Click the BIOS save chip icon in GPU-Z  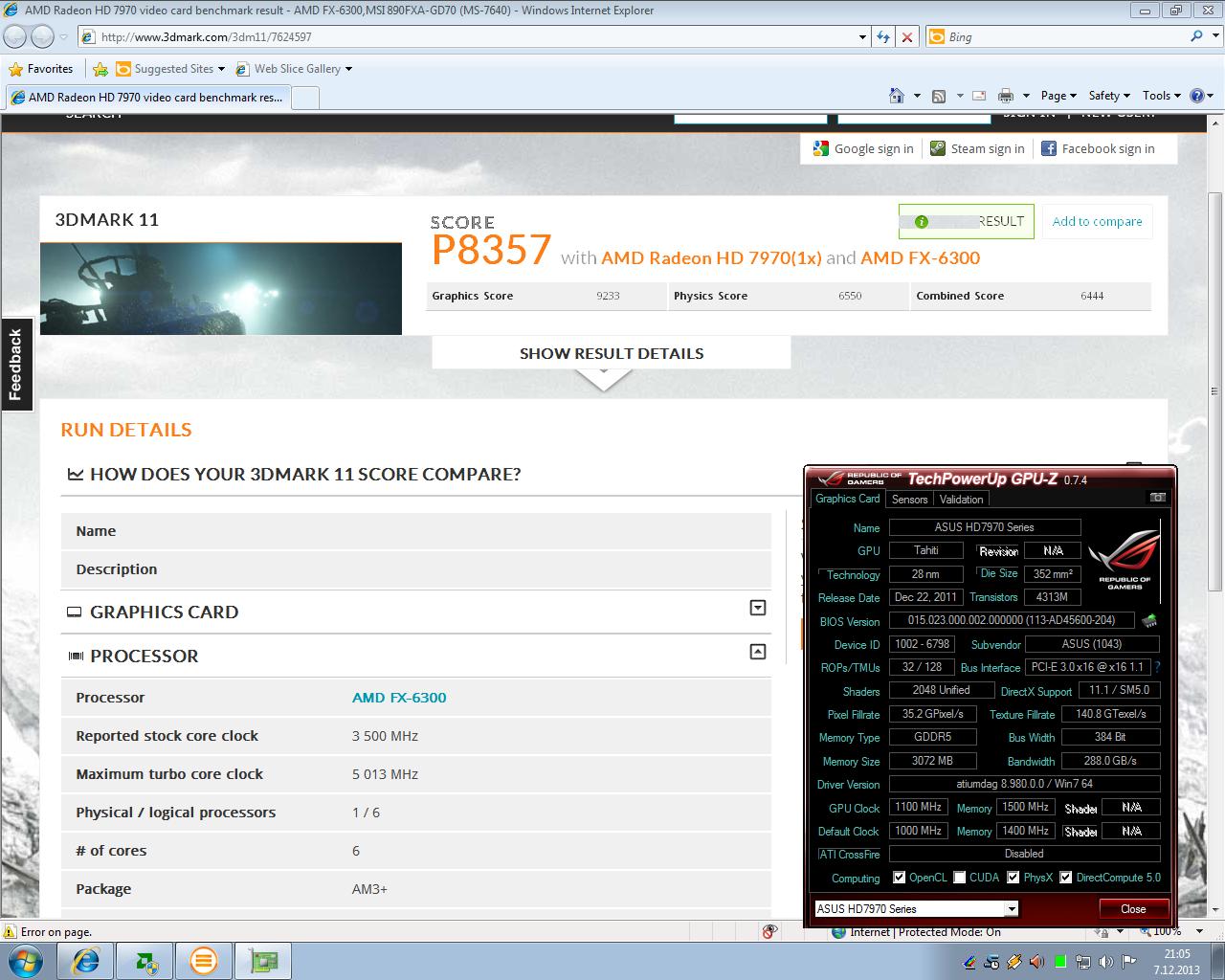point(1149,620)
